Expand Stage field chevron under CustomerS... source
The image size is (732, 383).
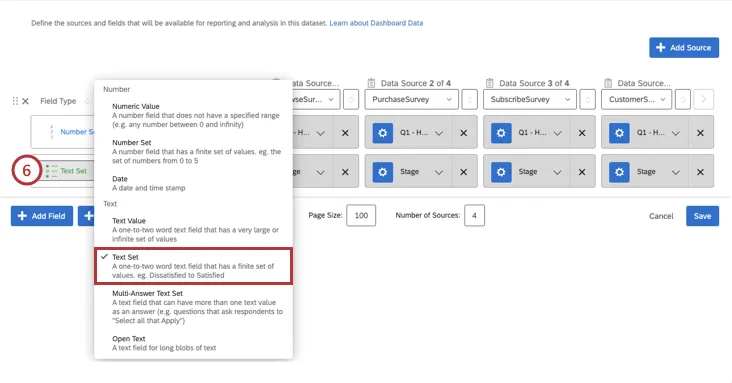(x=676, y=172)
